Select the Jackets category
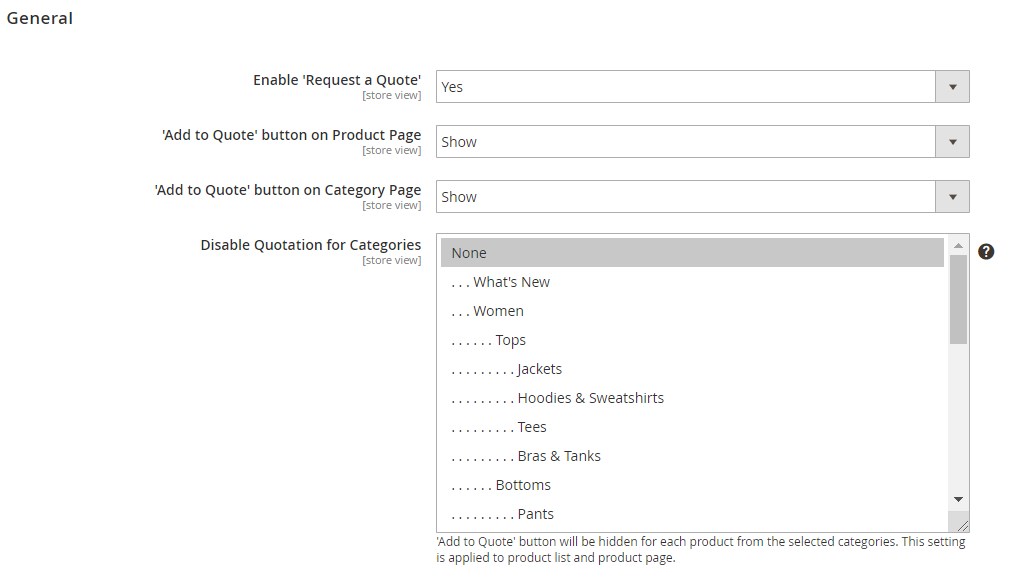Viewport: 1010px width, 581px height. click(x=692, y=369)
